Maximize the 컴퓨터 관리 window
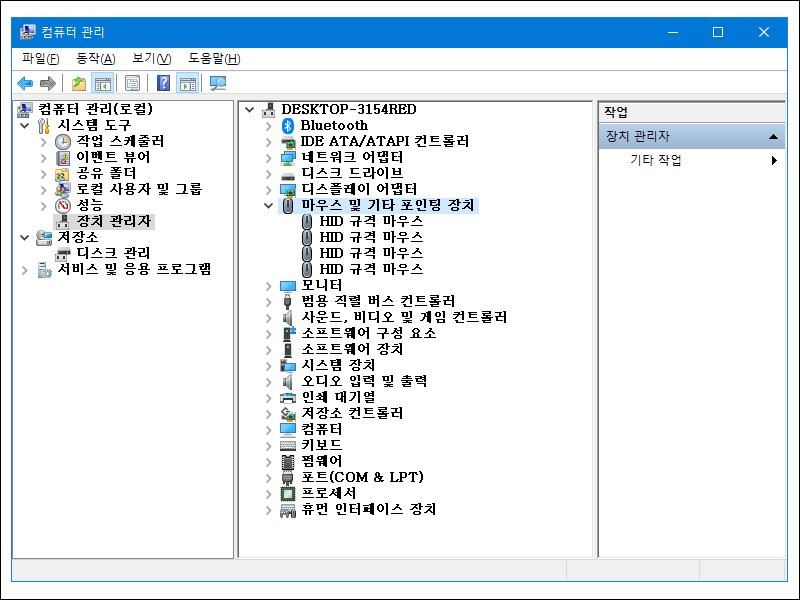This screenshot has height=600, width=800. coord(718,32)
